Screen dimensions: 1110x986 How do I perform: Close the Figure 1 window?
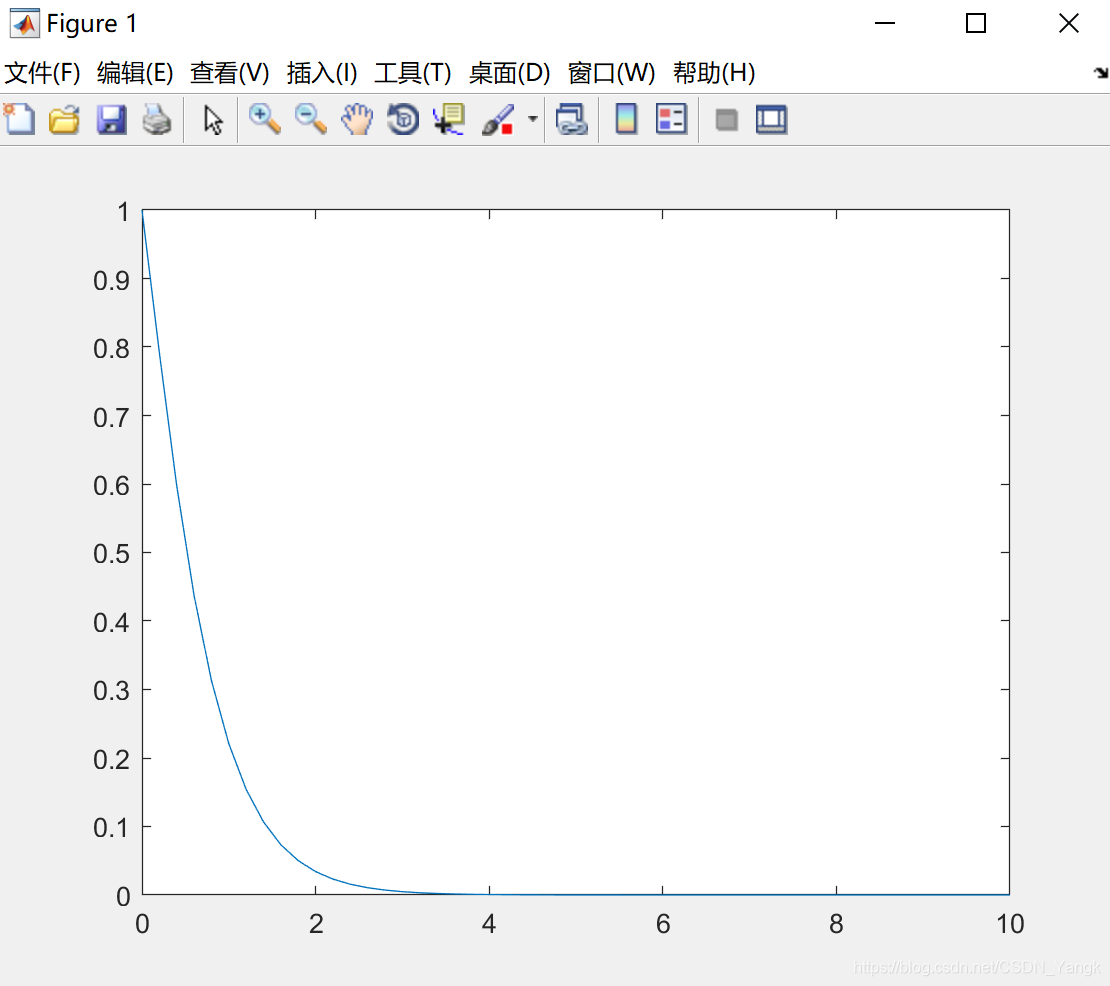click(x=1069, y=23)
